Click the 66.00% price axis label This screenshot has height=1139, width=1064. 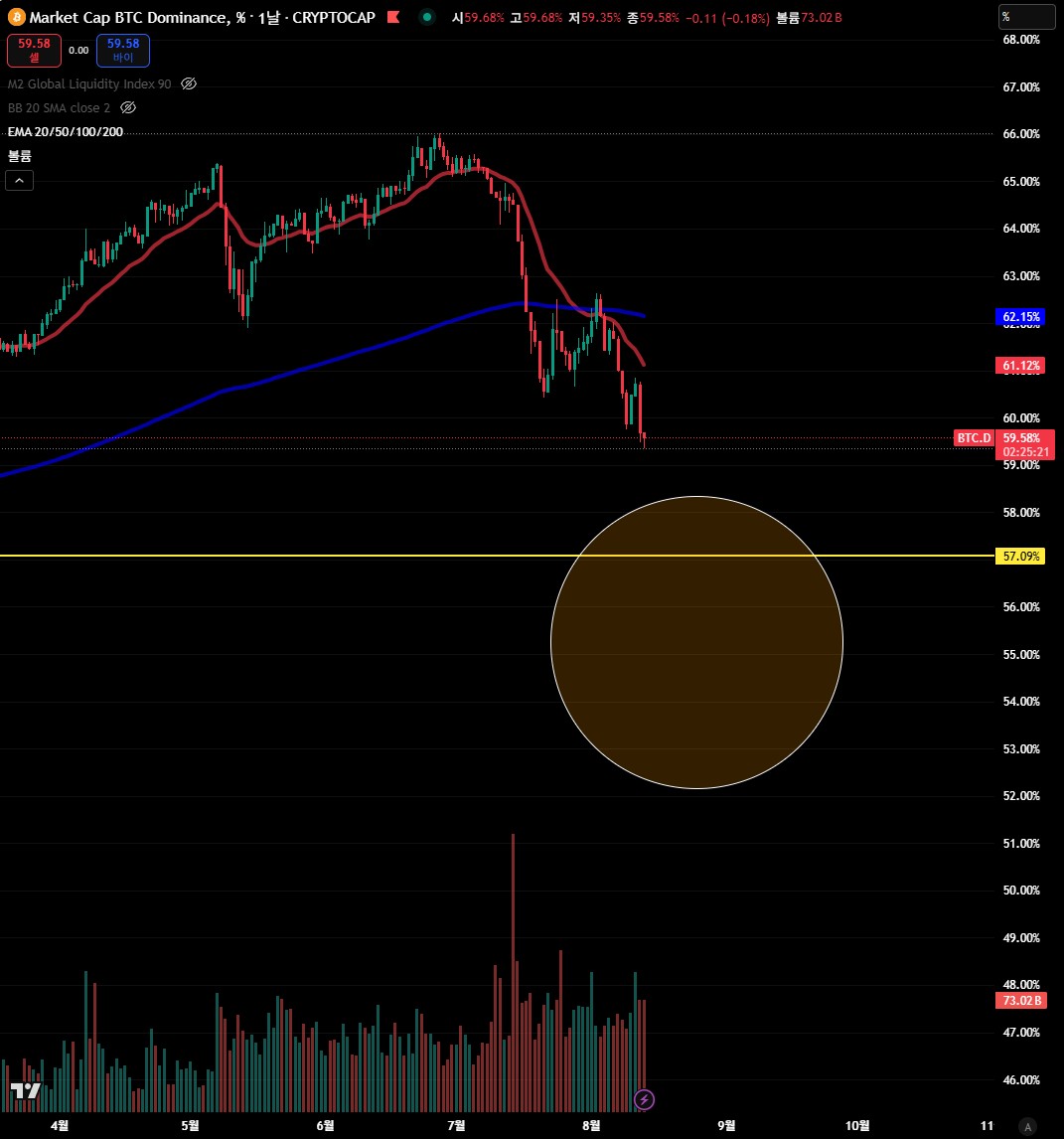[x=1021, y=133]
